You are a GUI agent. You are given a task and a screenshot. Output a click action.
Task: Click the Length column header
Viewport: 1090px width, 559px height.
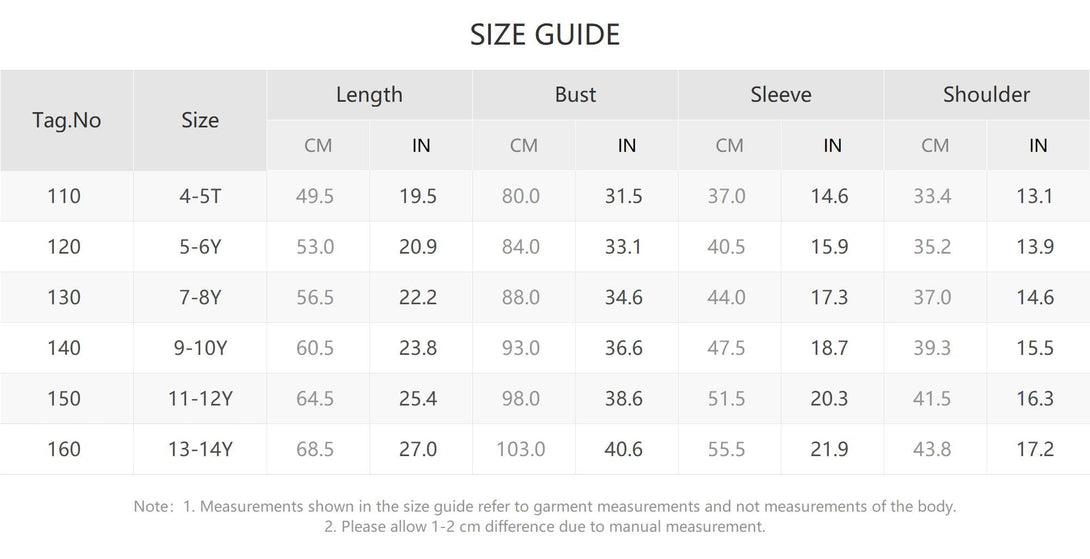pyautogui.click(x=369, y=95)
